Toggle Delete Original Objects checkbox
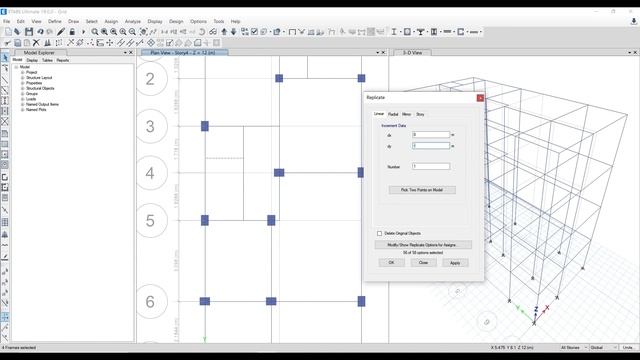This screenshot has width=640, height=360. click(380, 233)
